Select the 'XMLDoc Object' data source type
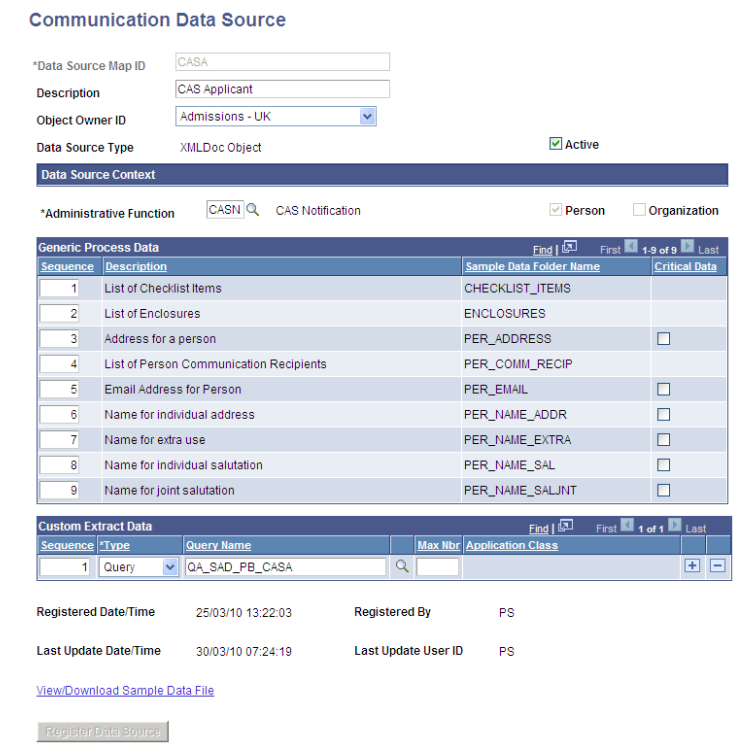The height and width of the screenshot is (745, 742). (x=220, y=148)
